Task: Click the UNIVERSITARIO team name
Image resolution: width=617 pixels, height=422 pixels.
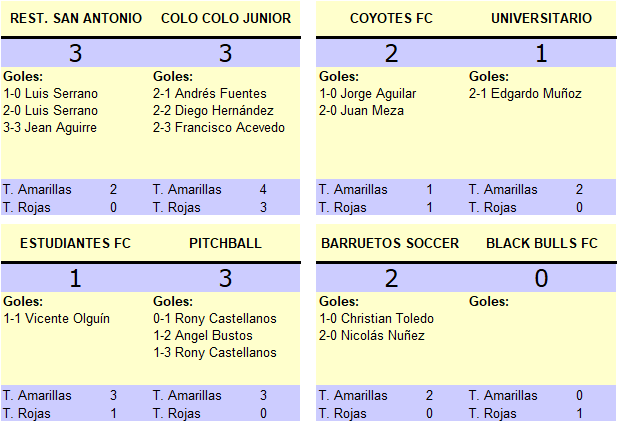Action: point(541,18)
